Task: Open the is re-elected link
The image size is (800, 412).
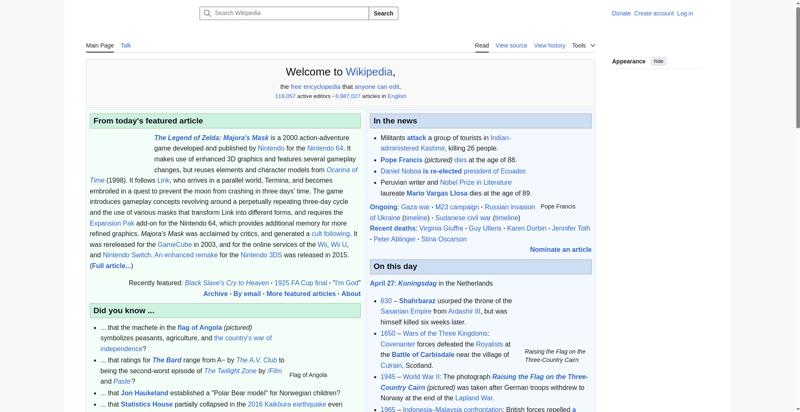Action: tap(442, 171)
